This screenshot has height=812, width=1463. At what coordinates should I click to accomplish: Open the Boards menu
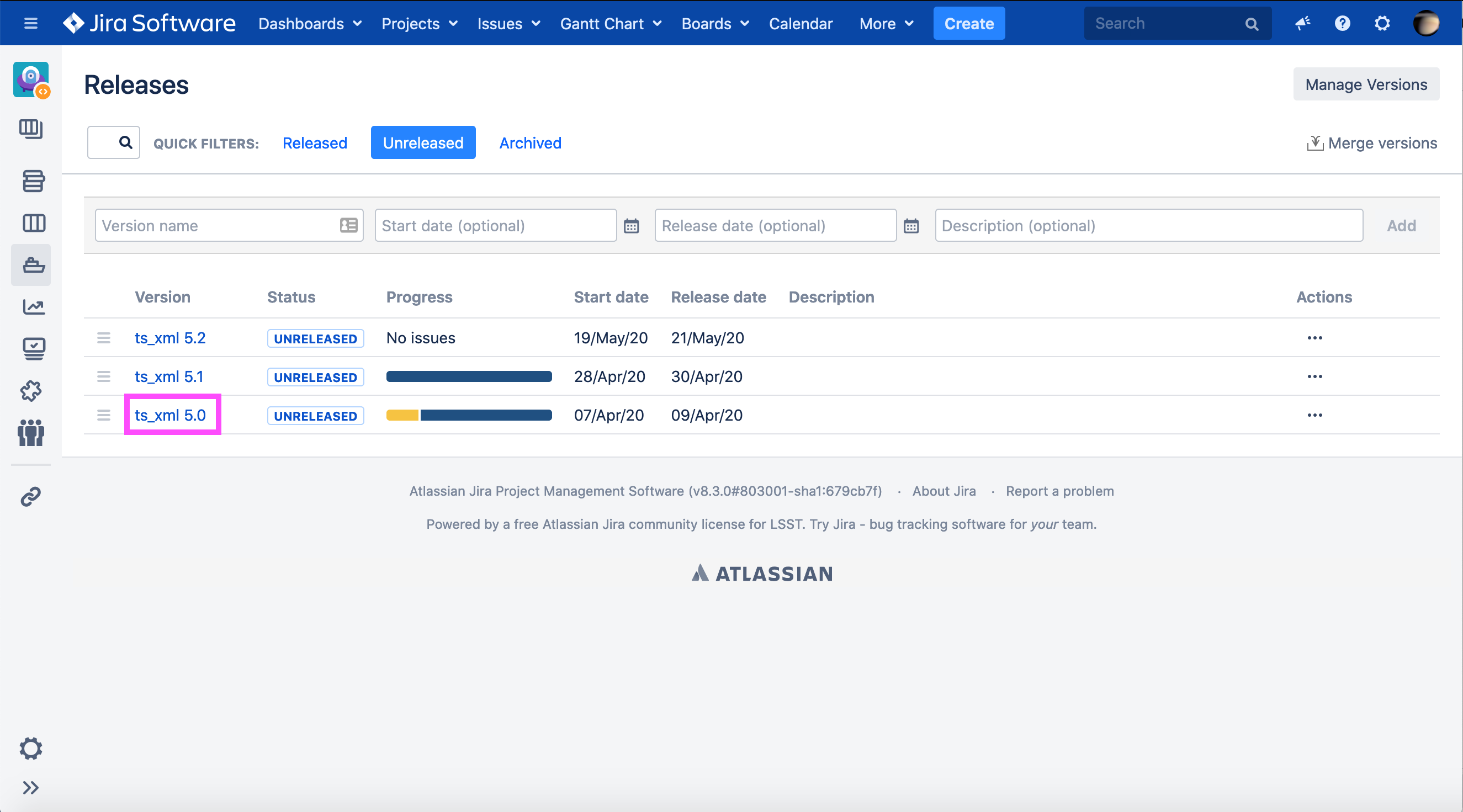tap(714, 23)
